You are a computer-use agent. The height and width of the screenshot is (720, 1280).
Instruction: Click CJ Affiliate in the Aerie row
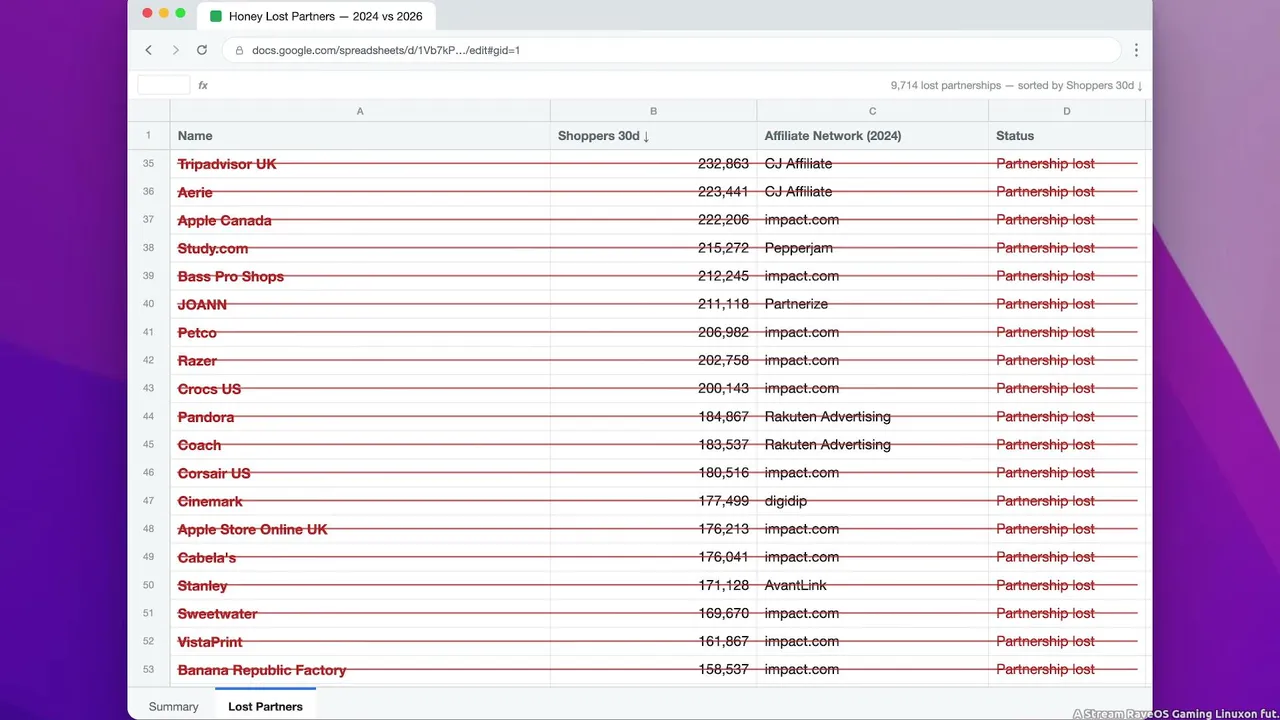pos(798,192)
